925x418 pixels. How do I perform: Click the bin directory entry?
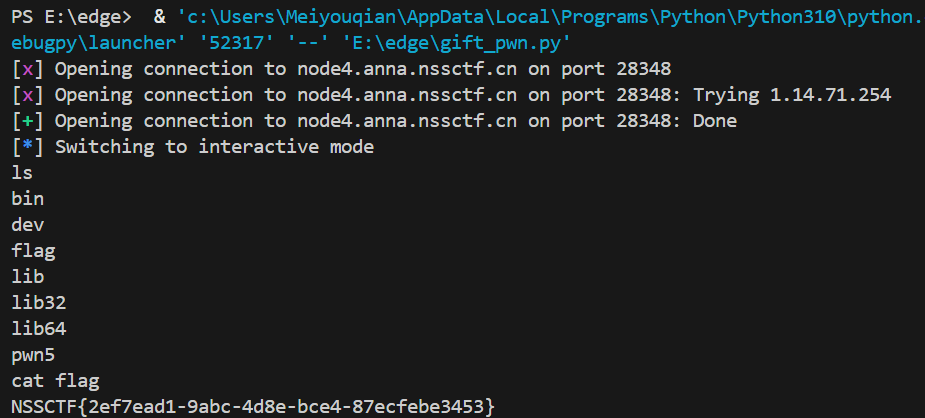tap(28, 199)
